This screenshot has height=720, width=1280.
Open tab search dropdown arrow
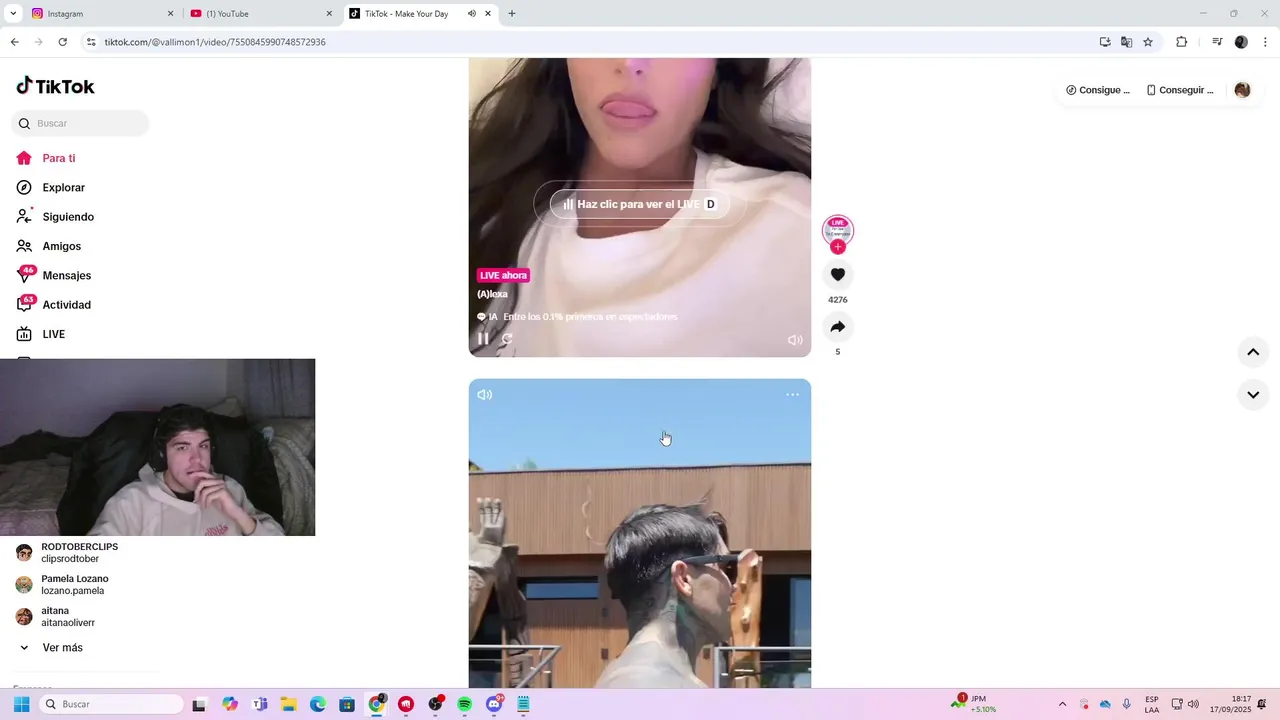tap(13, 14)
